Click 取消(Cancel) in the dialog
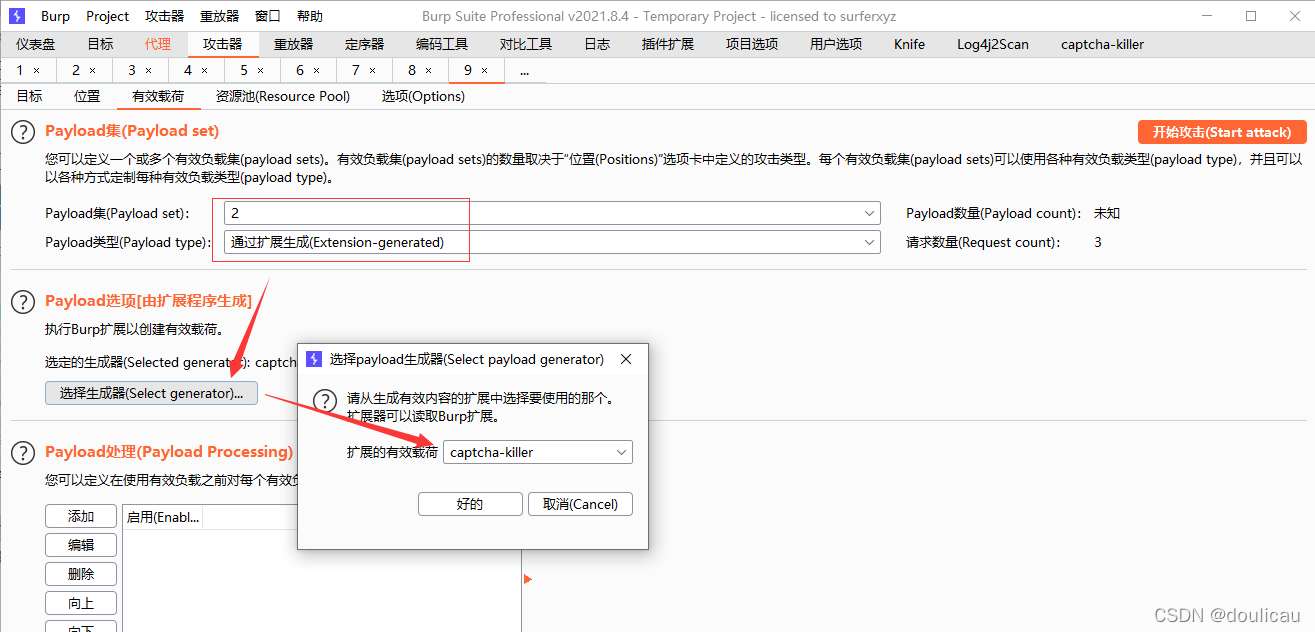This screenshot has height=632, width=1315. click(x=580, y=504)
